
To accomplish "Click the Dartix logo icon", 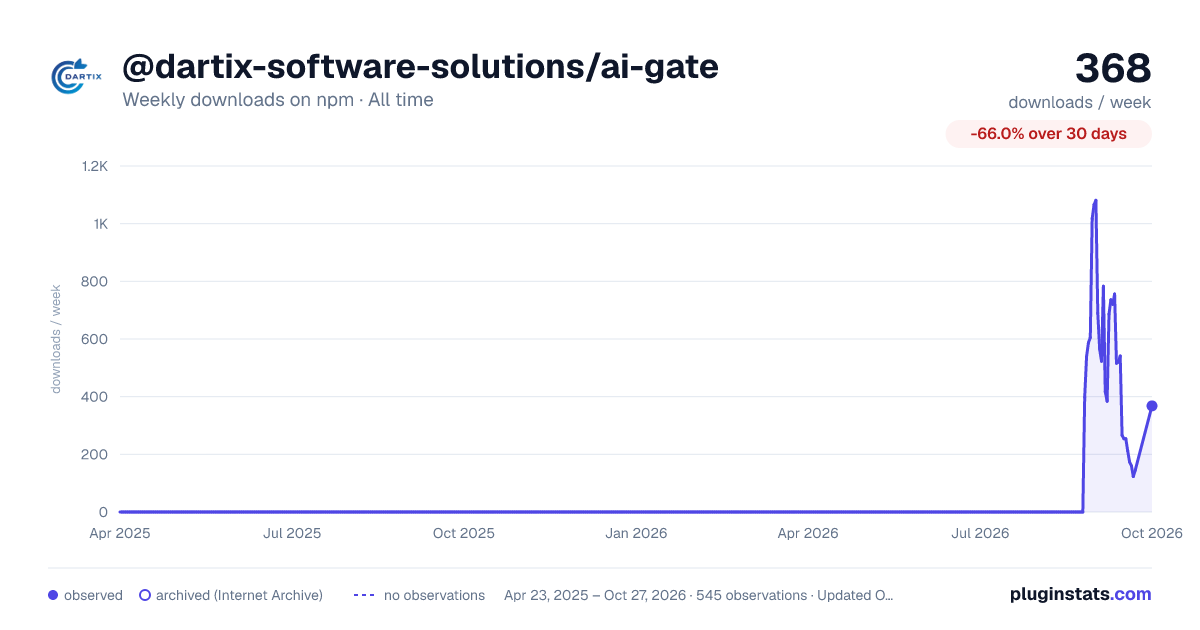I will [76, 76].
